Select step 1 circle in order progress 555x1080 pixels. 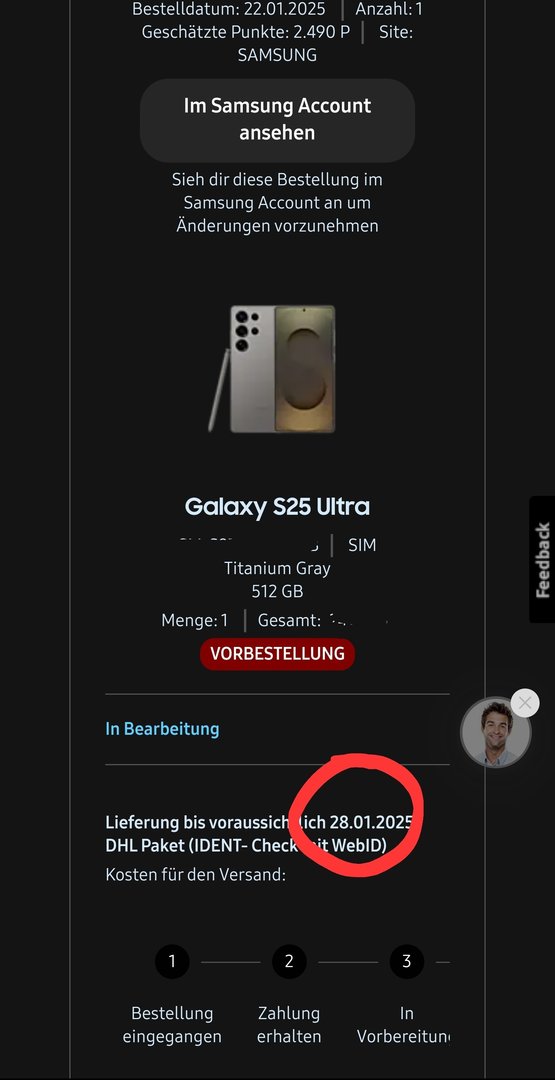point(172,961)
